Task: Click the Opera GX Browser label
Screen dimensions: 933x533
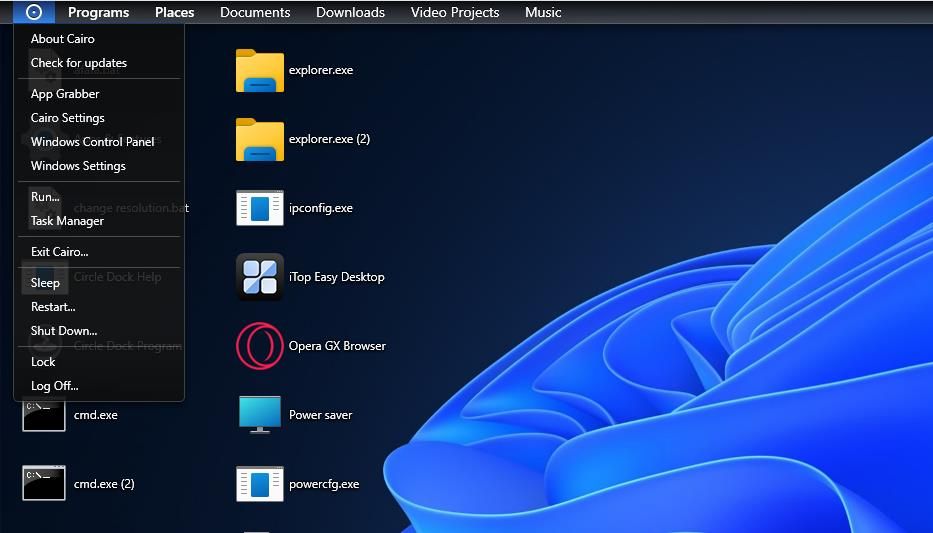Action: tap(337, 346)
